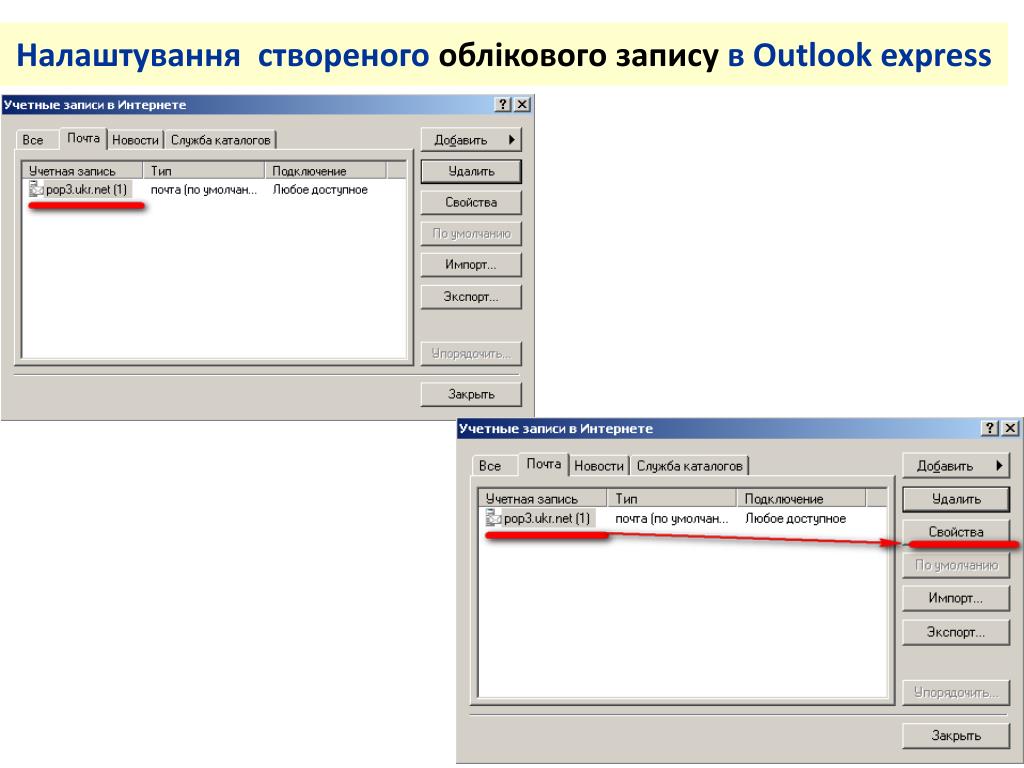
Task: Sort by Подключение column in upper dialog
Action: pyautogui.click(x=326, y=170)
